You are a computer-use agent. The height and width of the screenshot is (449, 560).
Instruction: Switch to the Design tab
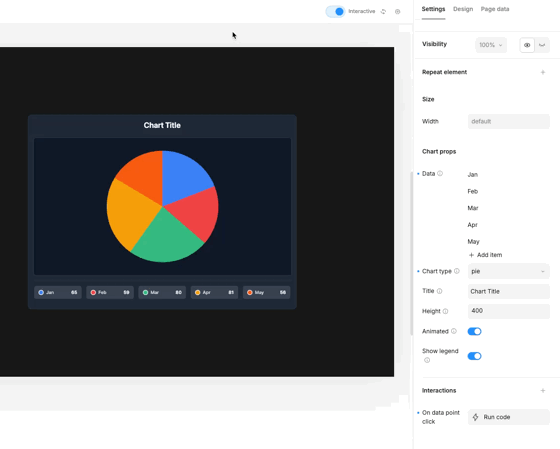(463, 9)
